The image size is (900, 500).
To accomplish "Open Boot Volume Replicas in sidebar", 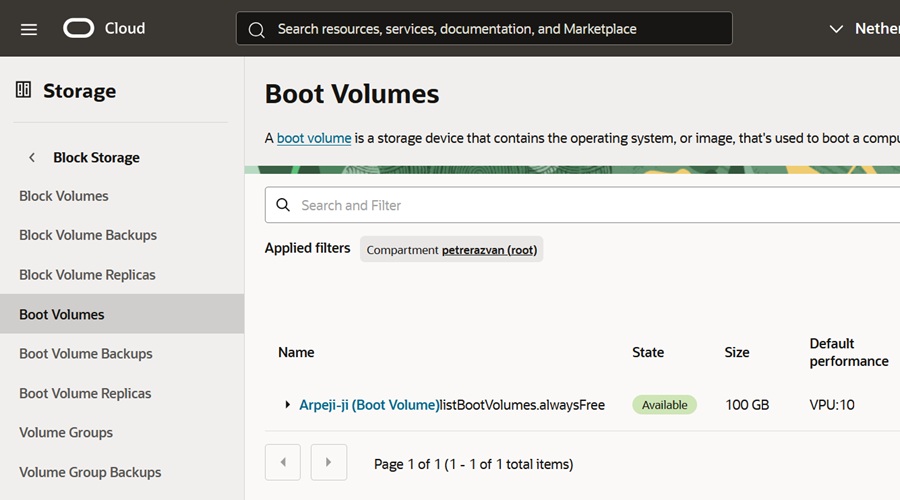I will 85,393.
